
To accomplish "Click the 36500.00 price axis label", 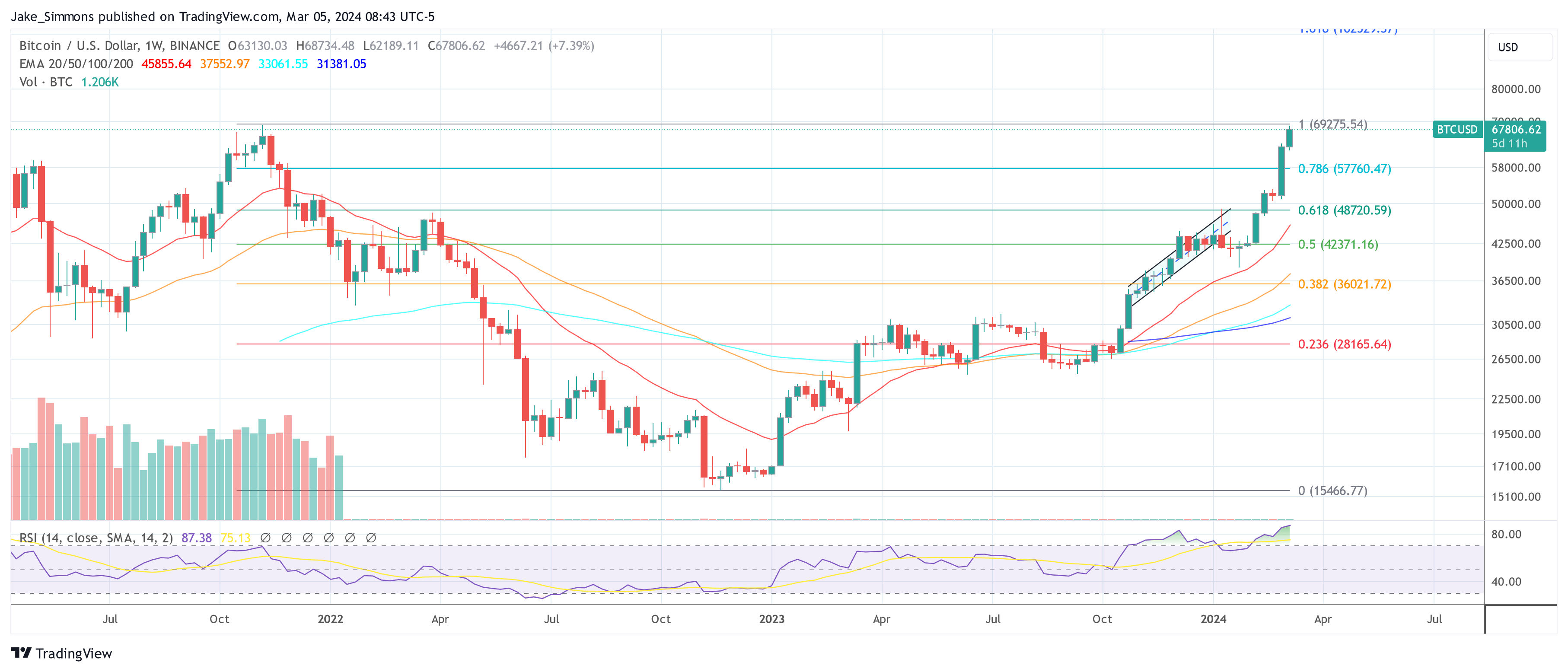I will tap(1516, 281).
